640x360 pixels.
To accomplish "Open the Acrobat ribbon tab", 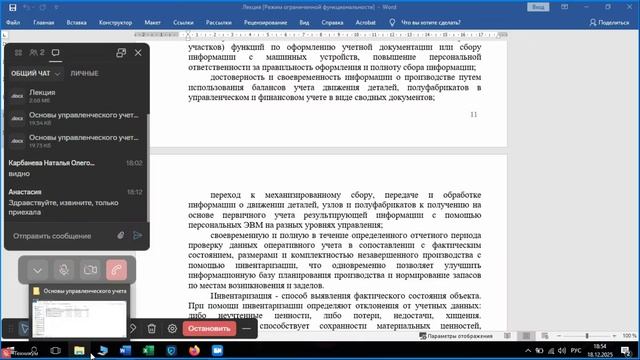I will 365,22.
